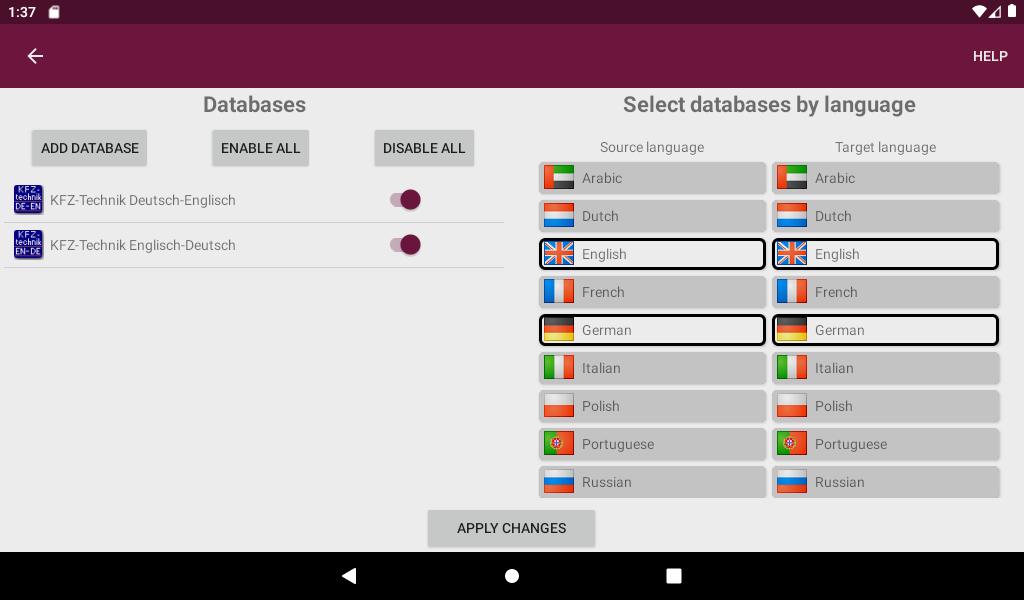Click the DISABLE ALL button

424,148
